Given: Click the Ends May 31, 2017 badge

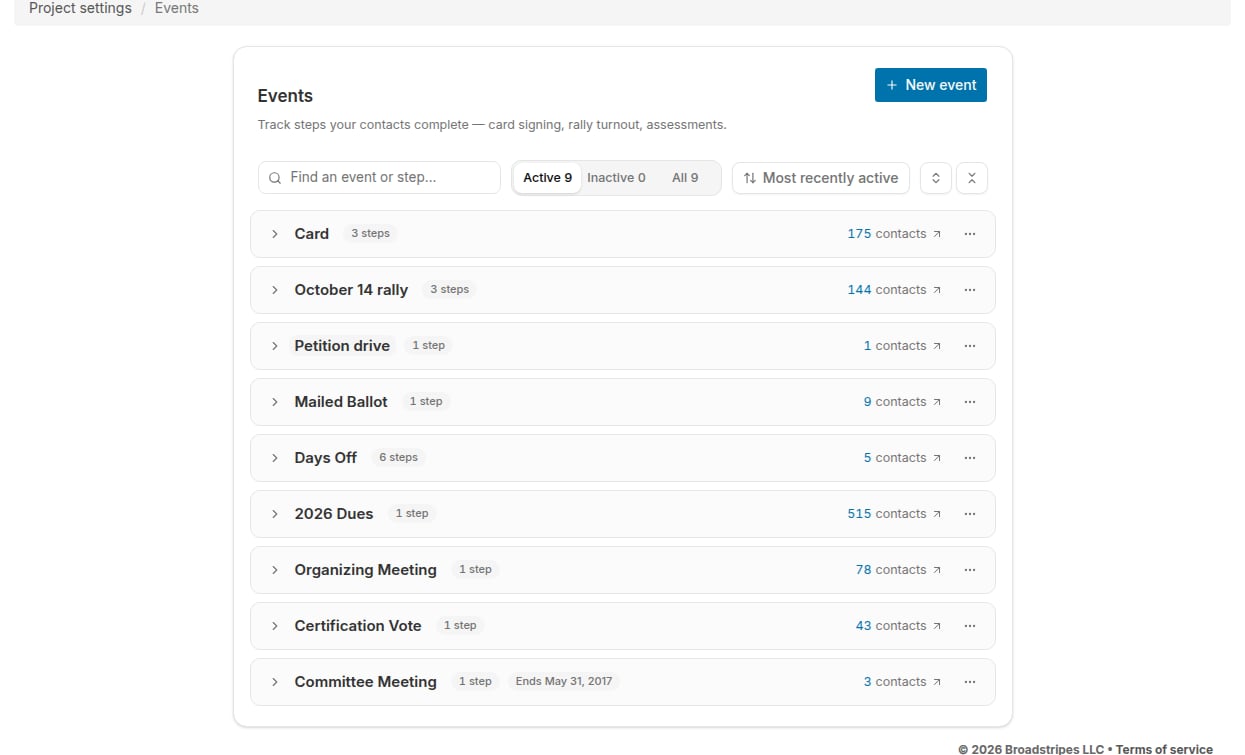Looking at the screenshot, I should tap(564, 682).
